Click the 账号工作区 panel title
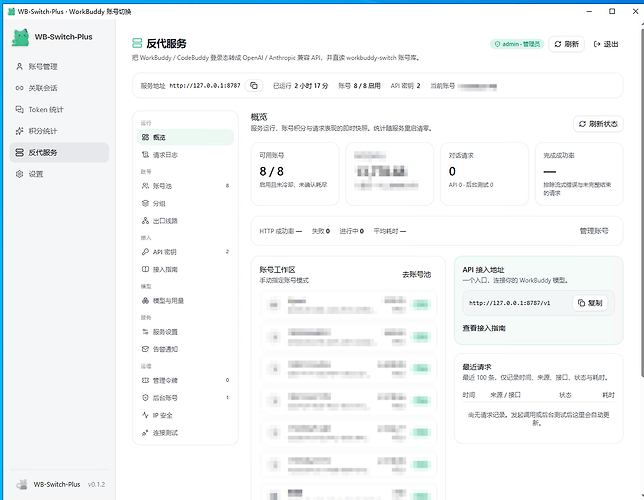Image resolution: width=644 pixels, height=500 pixels. [277, 270]
